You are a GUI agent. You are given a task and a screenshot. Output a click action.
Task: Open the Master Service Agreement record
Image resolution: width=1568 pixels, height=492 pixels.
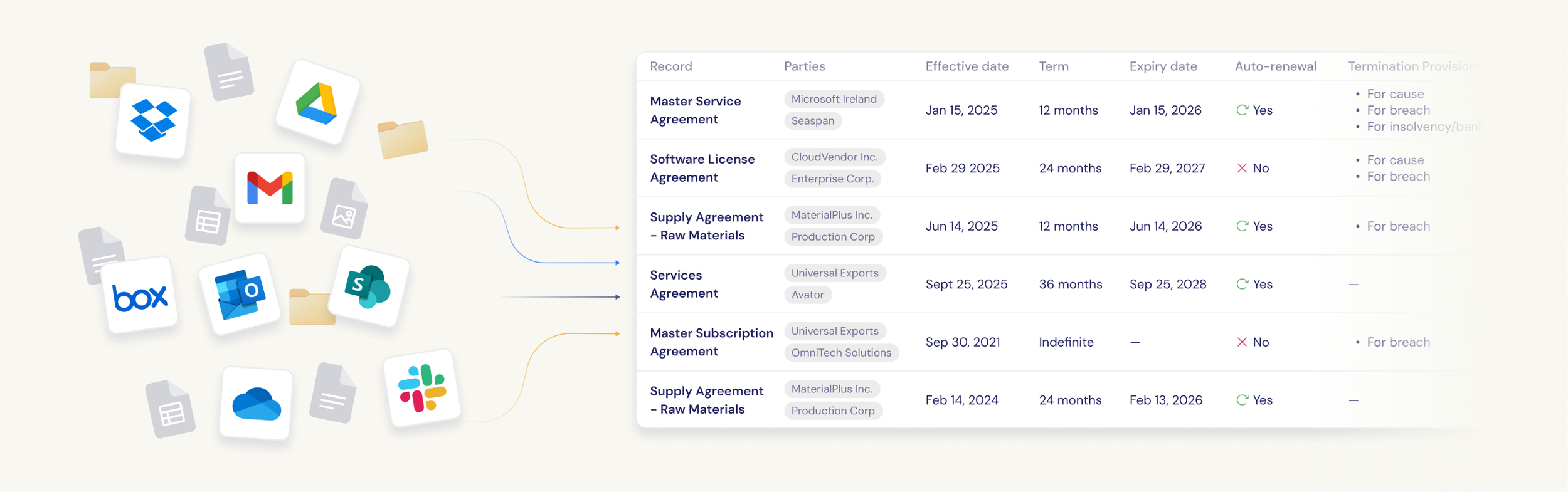click(x=696, y=110)
